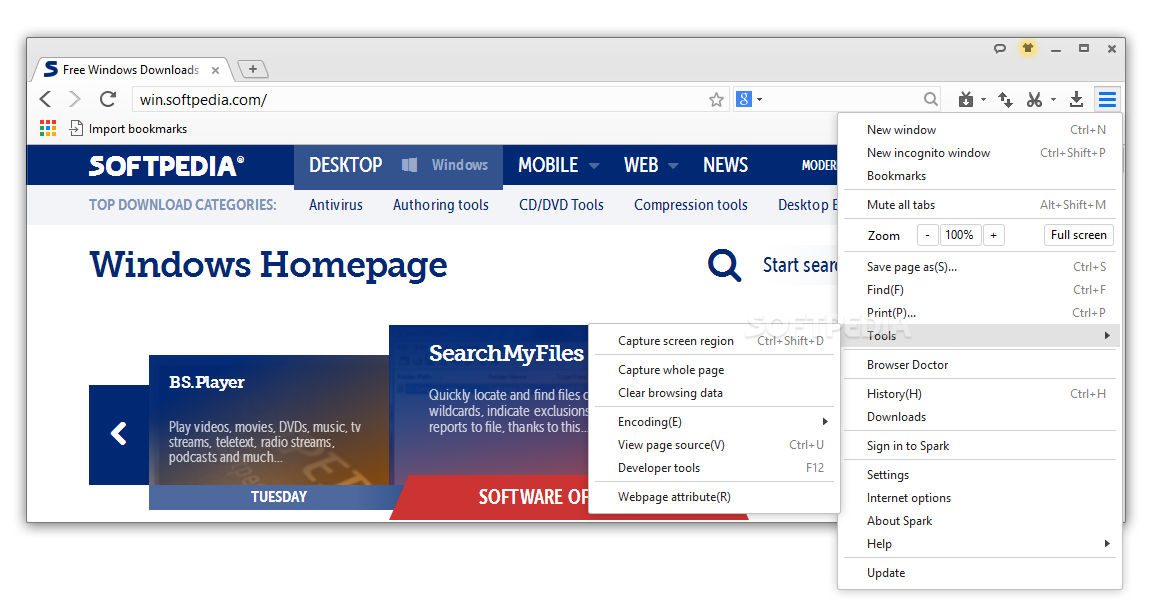Click the Softpedia magnifier search icon
This screenshot has height=600, width=1152.
(x=724, y=265)
